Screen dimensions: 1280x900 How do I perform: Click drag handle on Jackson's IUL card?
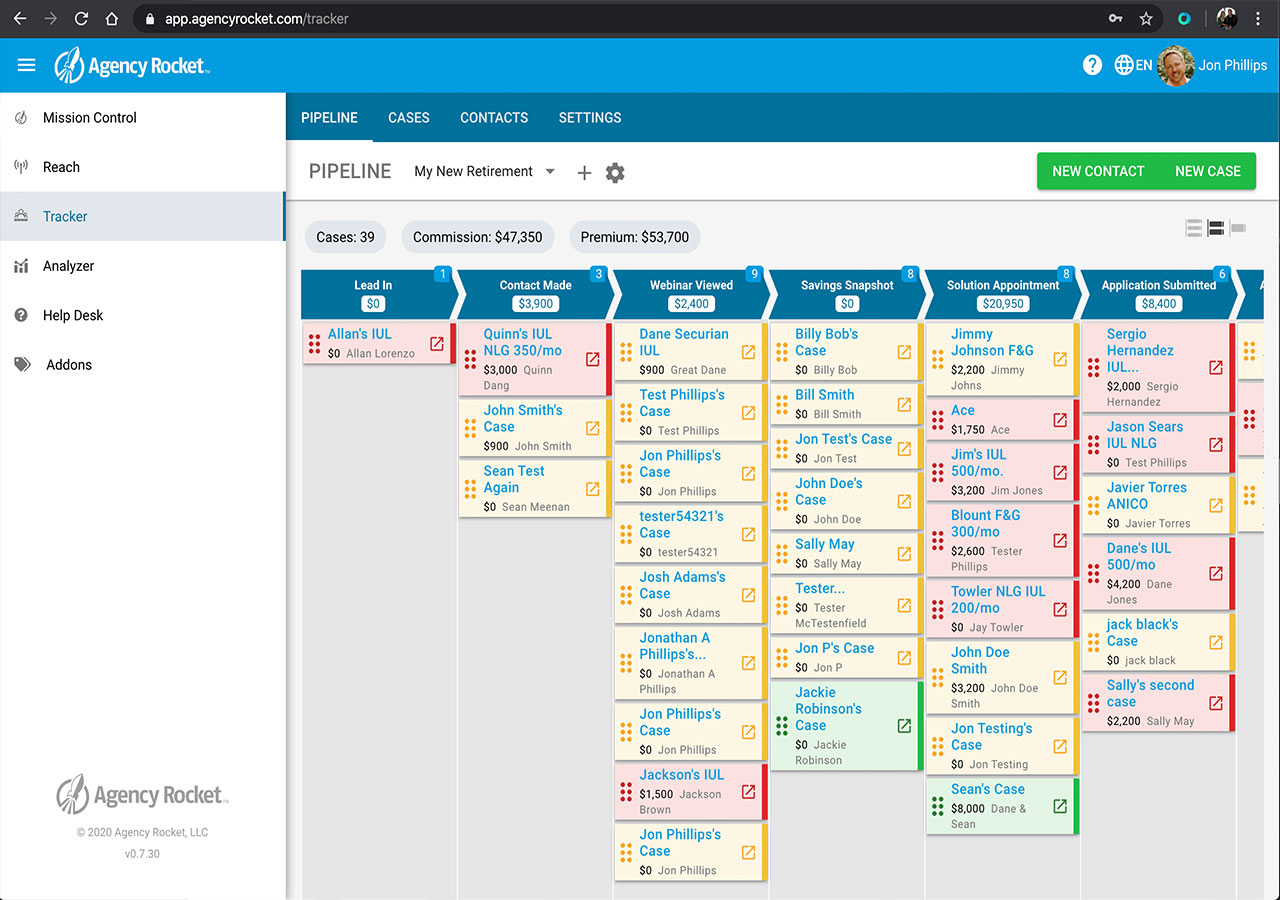[626, 792]
